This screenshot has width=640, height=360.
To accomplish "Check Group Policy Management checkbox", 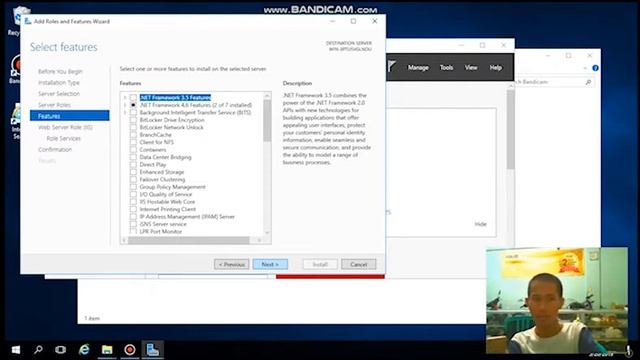I will [133, 187].
